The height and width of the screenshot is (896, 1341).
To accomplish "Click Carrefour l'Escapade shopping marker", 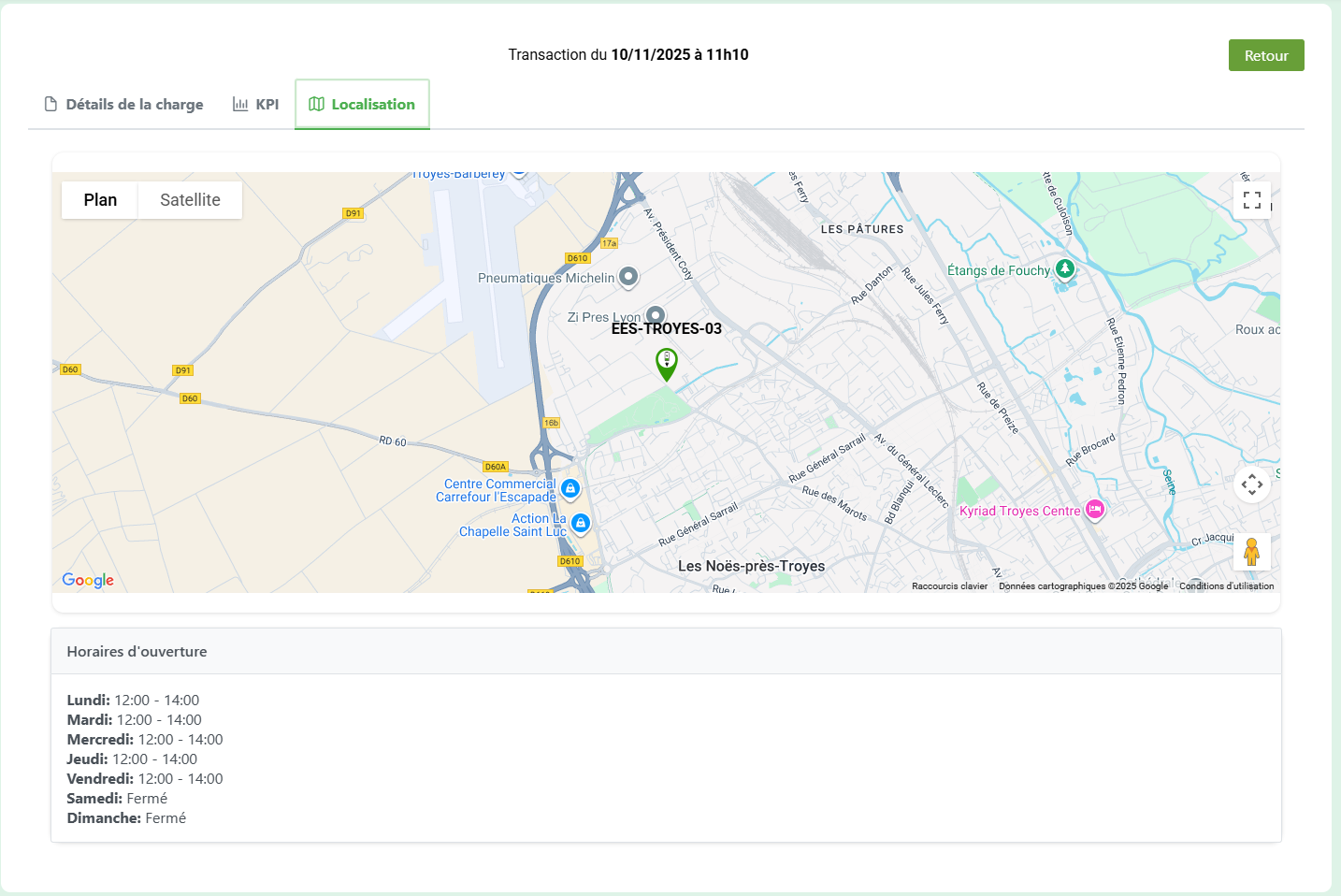I will [x=570, y=488].
